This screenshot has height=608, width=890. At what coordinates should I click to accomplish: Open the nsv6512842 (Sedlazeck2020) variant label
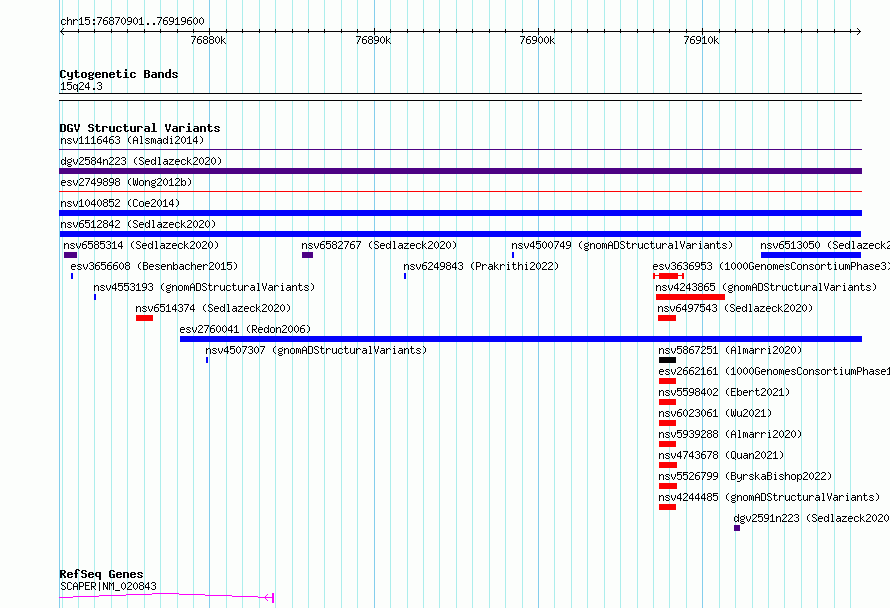pyautogui.click(x=138, y=224)
